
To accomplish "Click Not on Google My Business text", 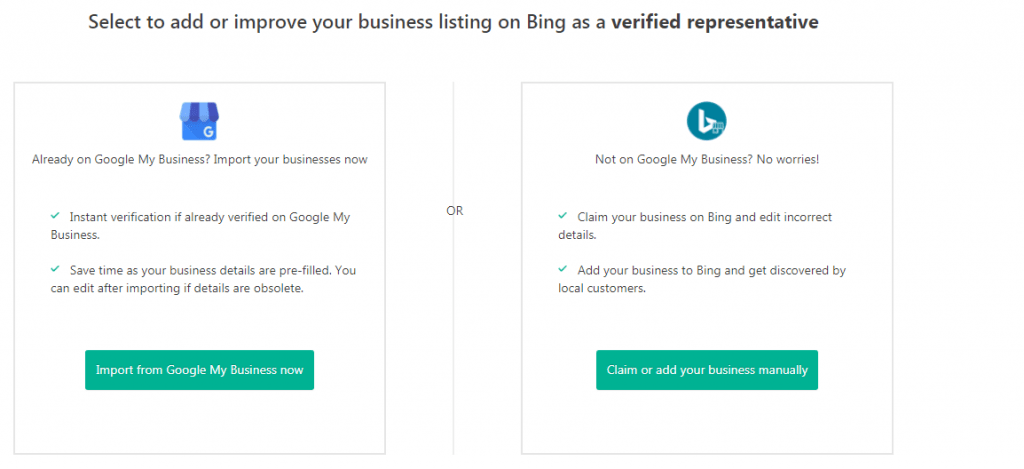I will tap(707, 159).
